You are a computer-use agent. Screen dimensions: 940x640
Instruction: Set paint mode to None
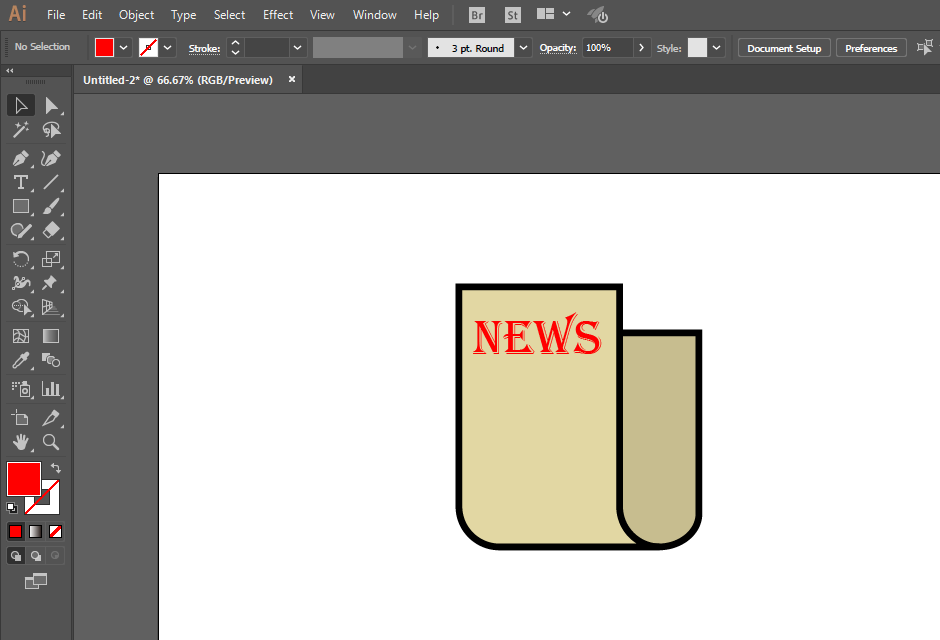pyautogui.click(x=55, y=532)
